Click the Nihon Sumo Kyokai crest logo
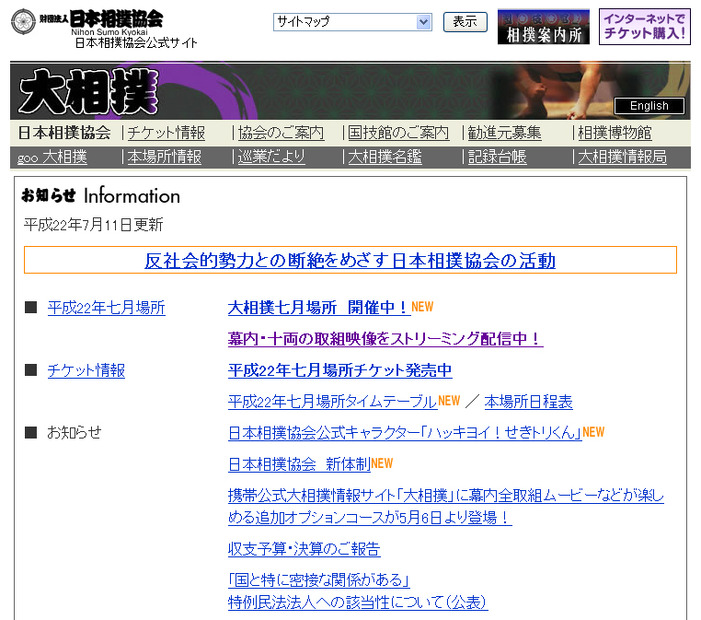Image resolution: width=701 pixels, height=620 pixels. pos(23,21)
